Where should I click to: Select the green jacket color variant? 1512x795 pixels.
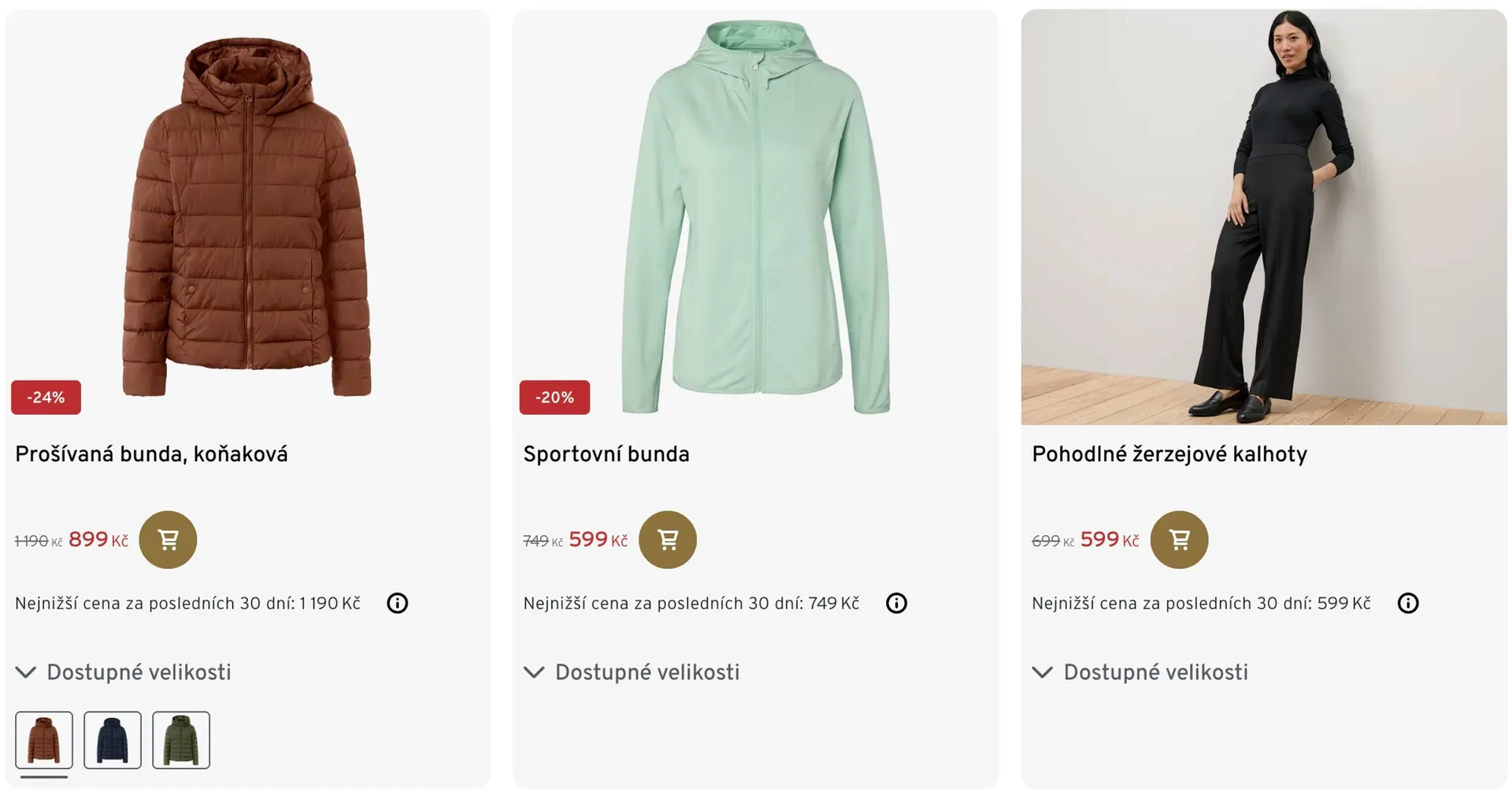[181, 740]
